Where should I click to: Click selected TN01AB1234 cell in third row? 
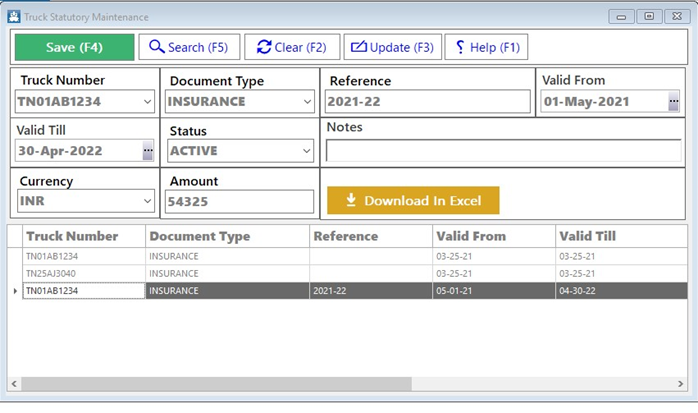coord(84,291)
